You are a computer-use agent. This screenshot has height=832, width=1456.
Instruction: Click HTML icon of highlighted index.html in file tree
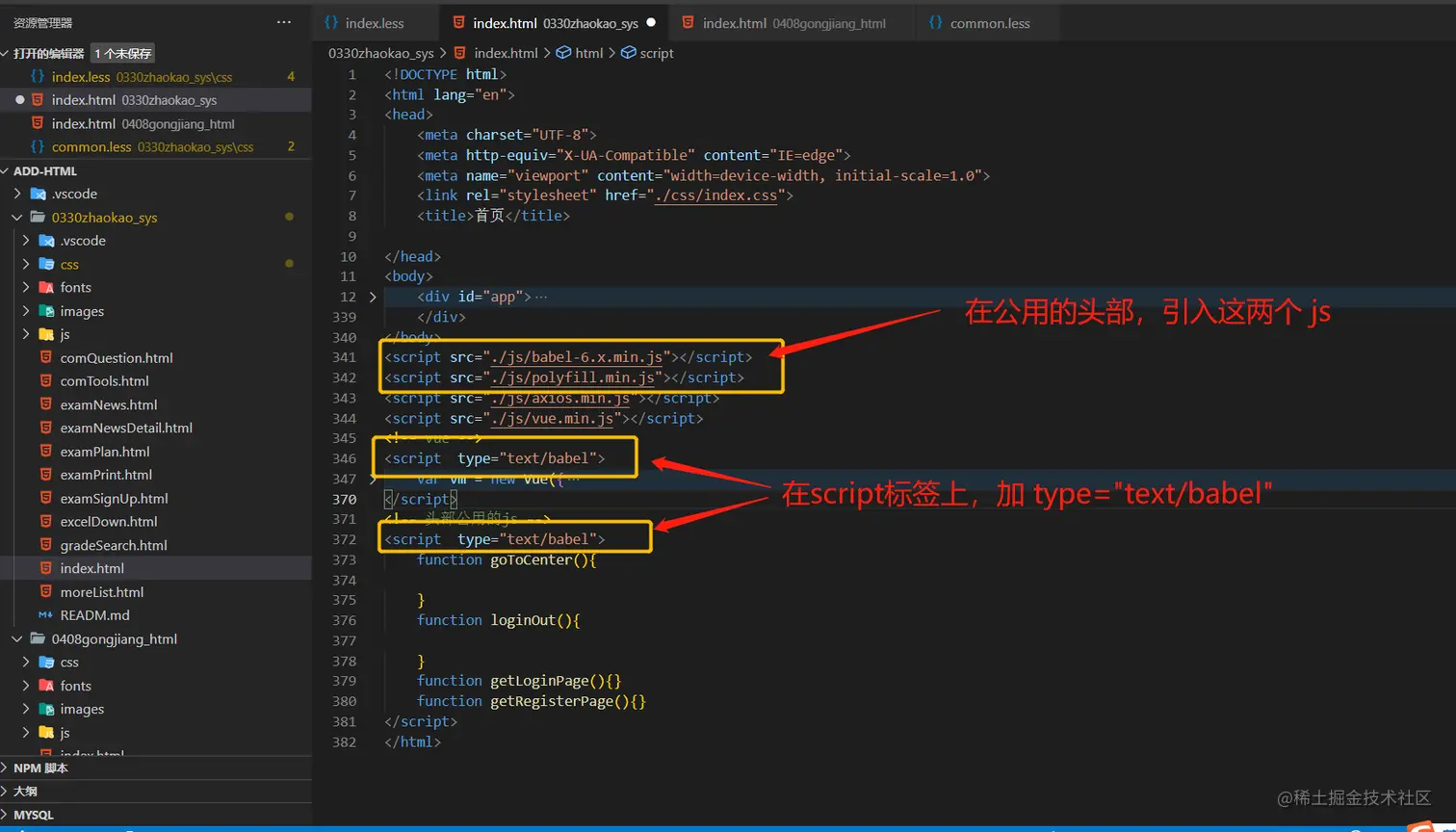tap(45, 568)
